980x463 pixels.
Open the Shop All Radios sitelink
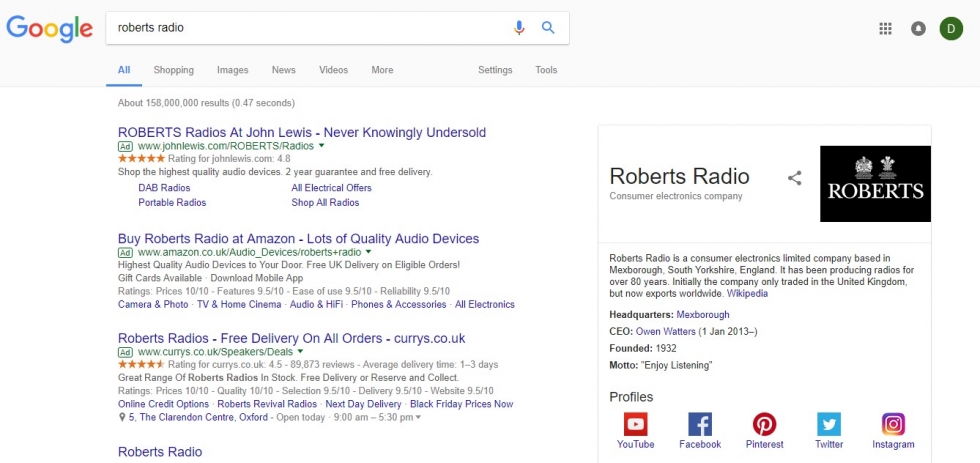tap(325, 202)
